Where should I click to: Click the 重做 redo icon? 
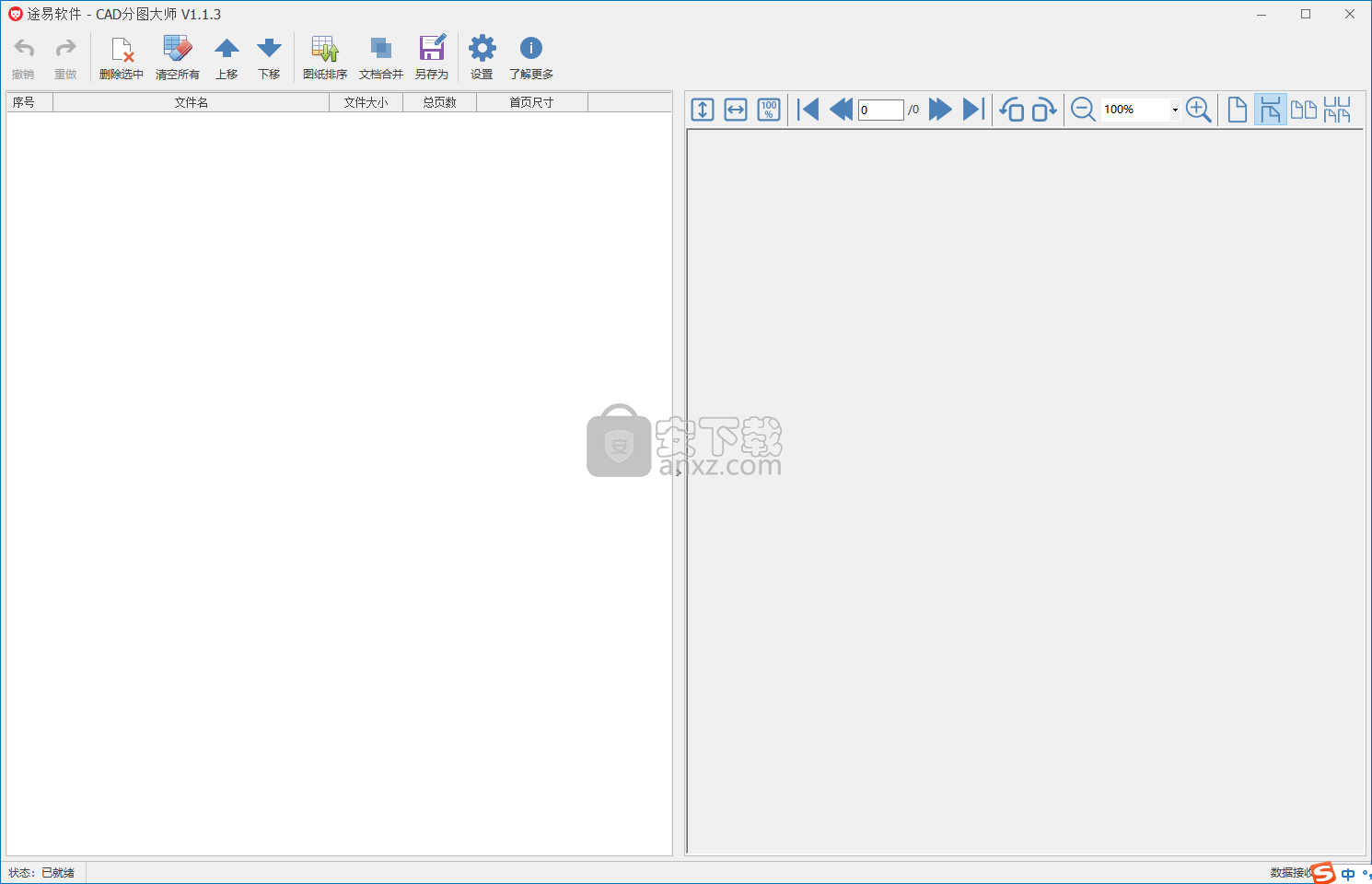(x=65, y=58)
